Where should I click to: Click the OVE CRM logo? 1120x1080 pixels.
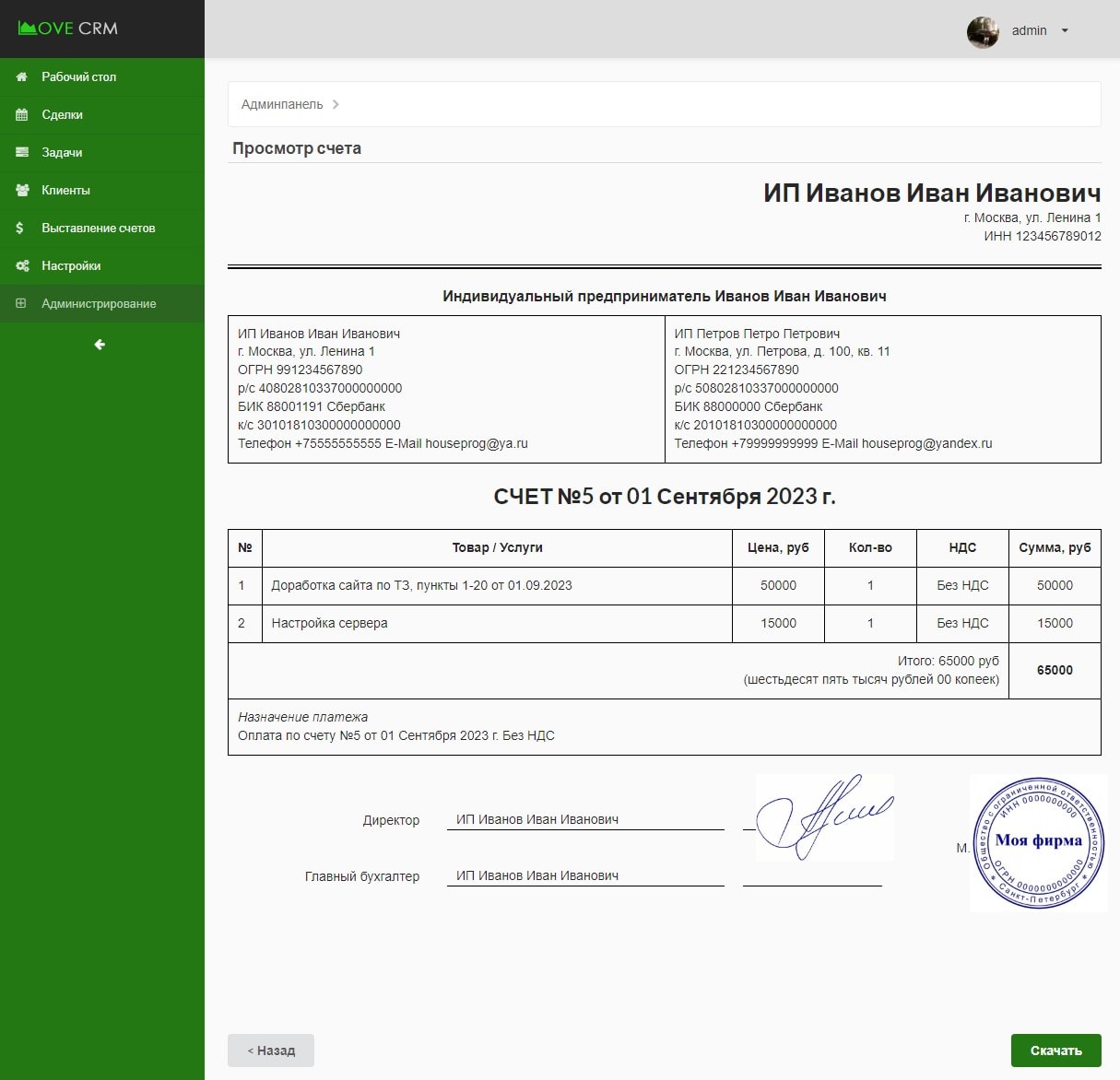pyautogui.click(x=68, y=29)
